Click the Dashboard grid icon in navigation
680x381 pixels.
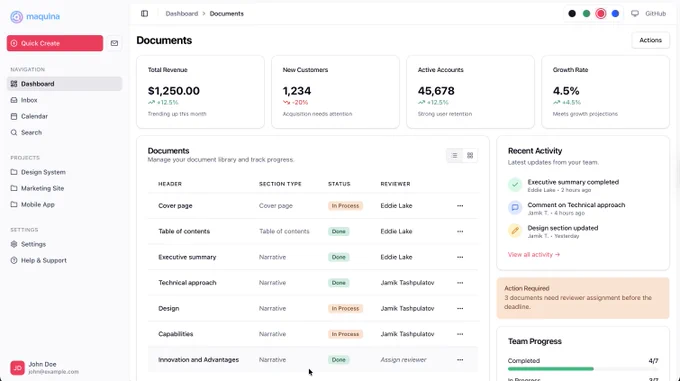14,84
